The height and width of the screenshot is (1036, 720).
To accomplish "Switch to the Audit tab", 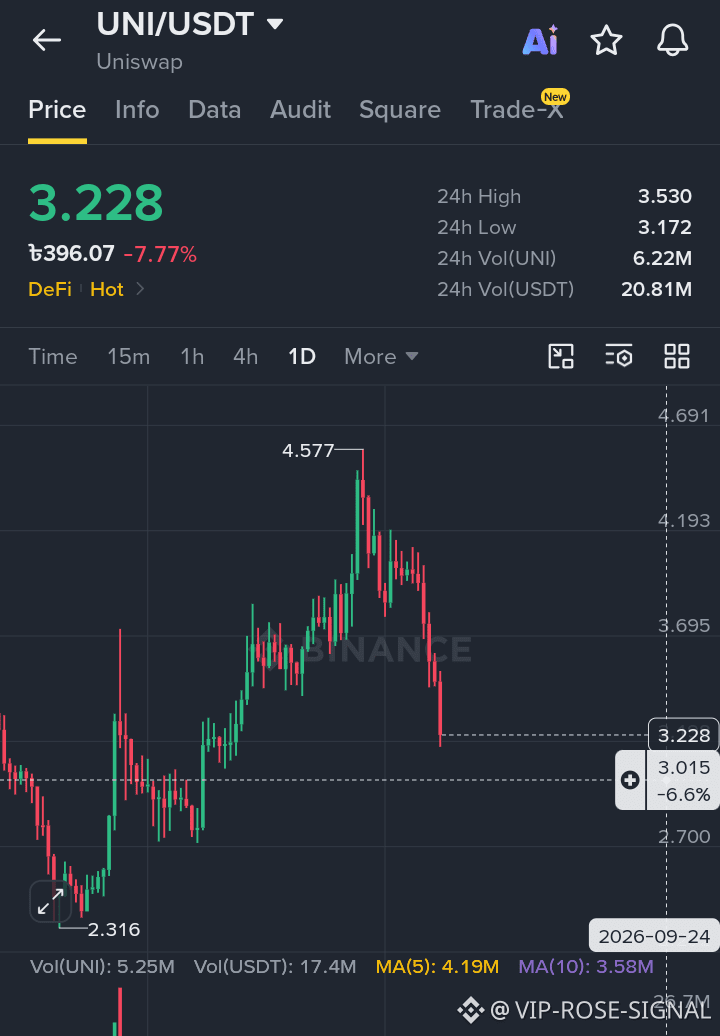I will point(300,110).
